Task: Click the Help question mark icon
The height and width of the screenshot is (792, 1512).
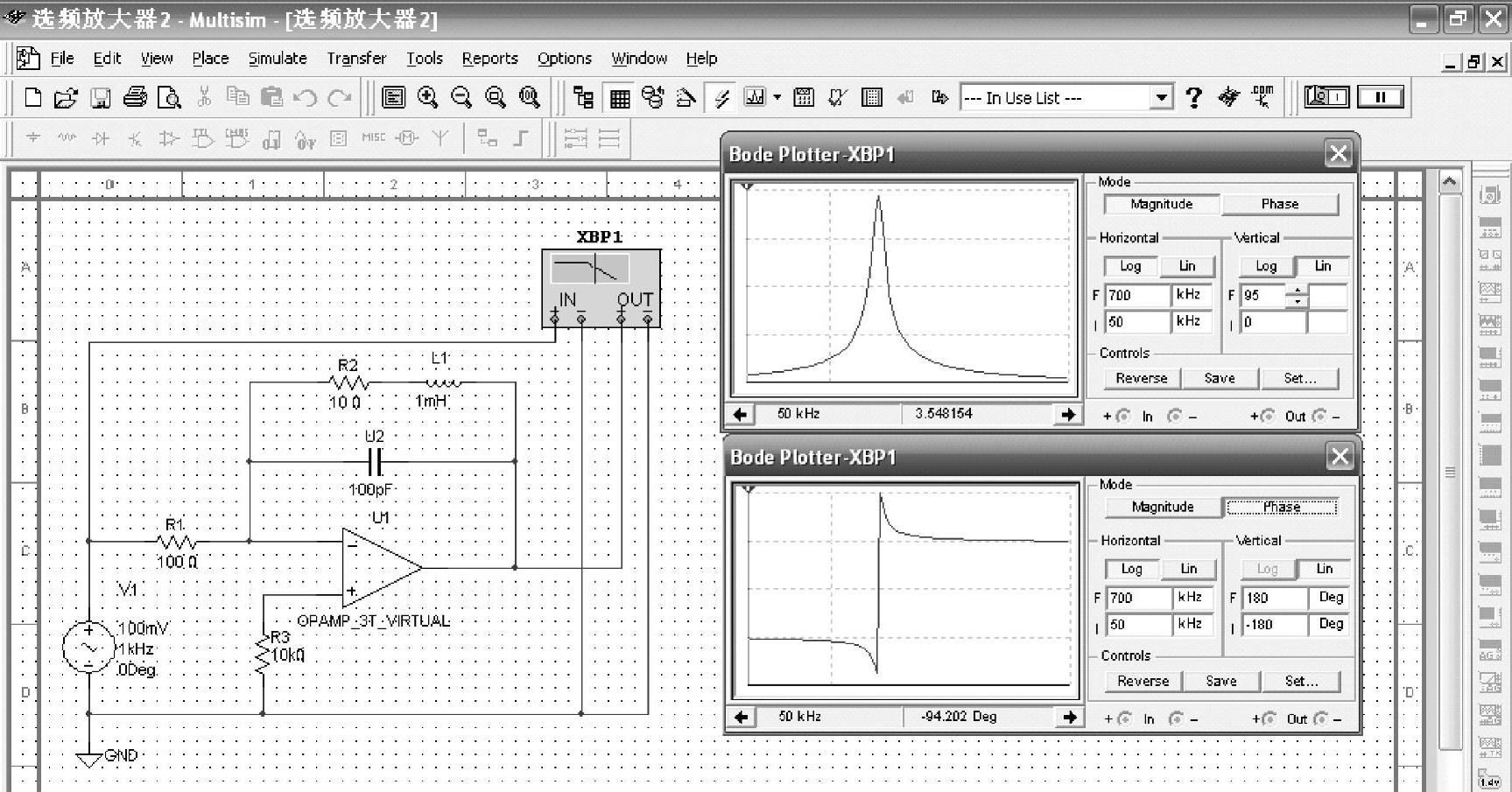Action: coord(1193,98)
